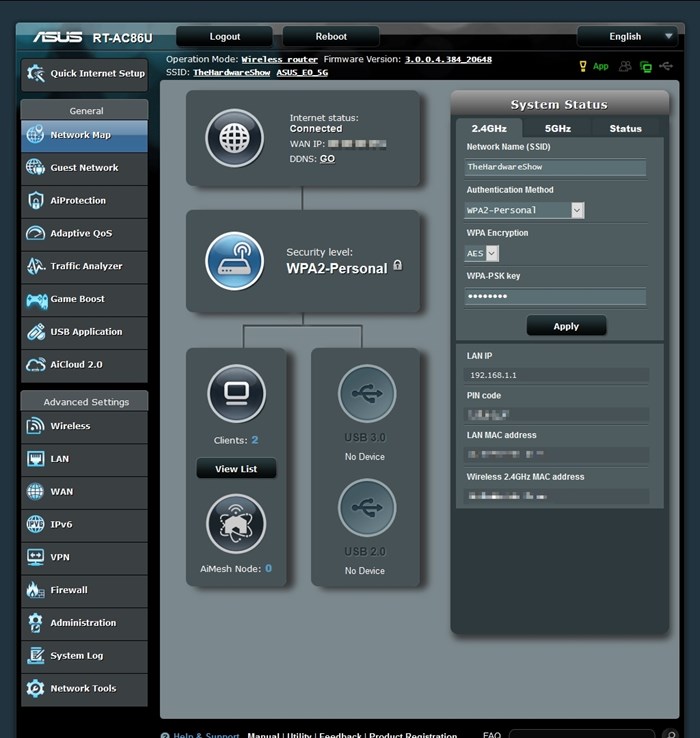Open the AiMesh Node icon
This screenshot has height=738, width=700.
(236, 524)
